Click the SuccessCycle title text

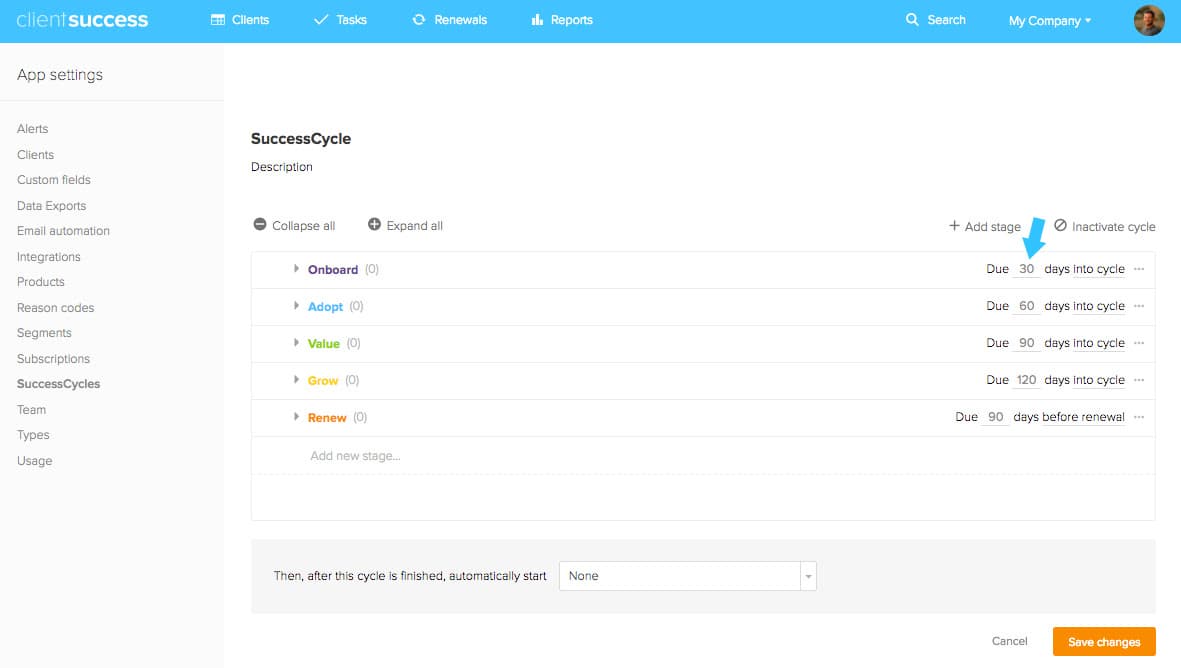pyautogui.click(x=301, y=139)
